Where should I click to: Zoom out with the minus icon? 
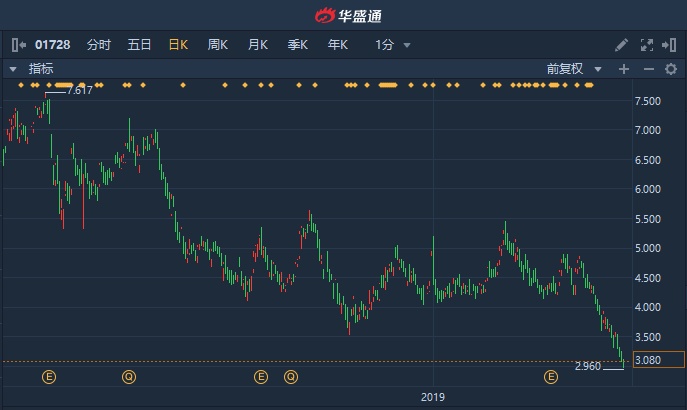tap(648, 69)
